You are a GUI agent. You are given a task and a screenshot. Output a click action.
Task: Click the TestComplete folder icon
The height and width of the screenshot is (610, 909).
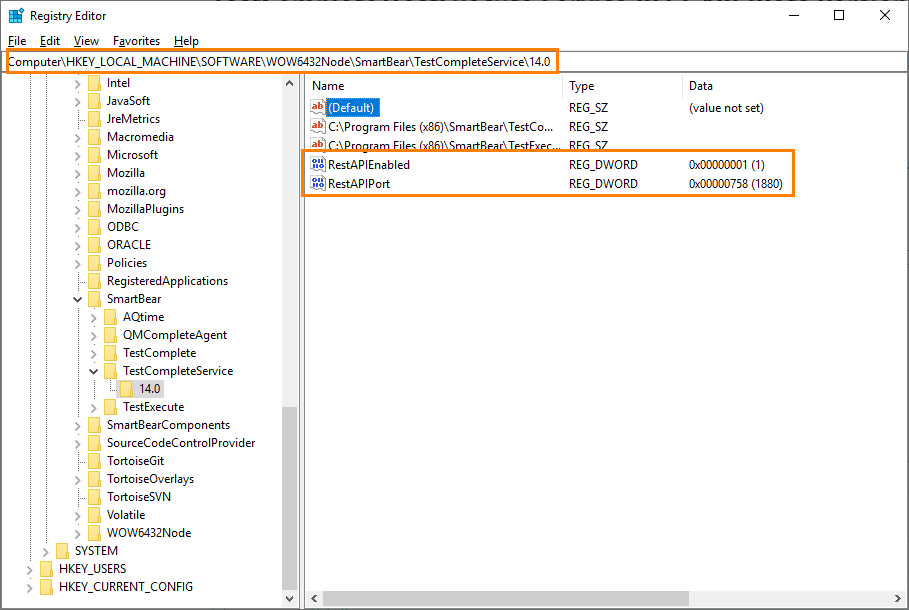110,352
